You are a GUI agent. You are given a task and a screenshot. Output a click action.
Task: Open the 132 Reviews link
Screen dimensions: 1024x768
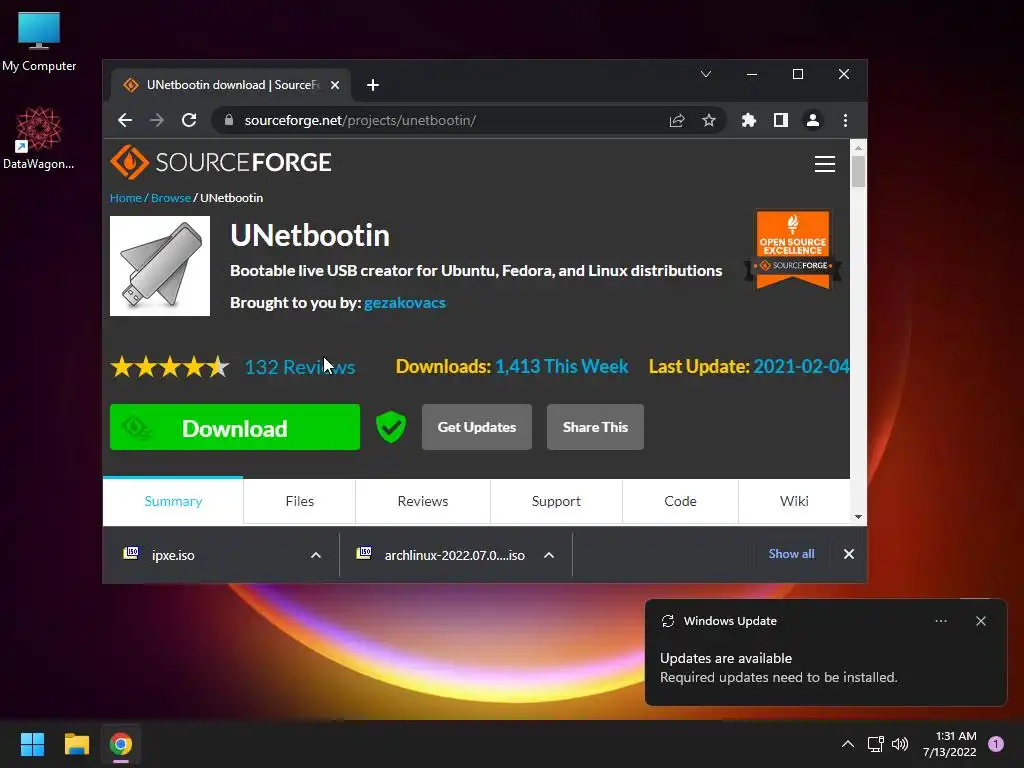[300, 367]
